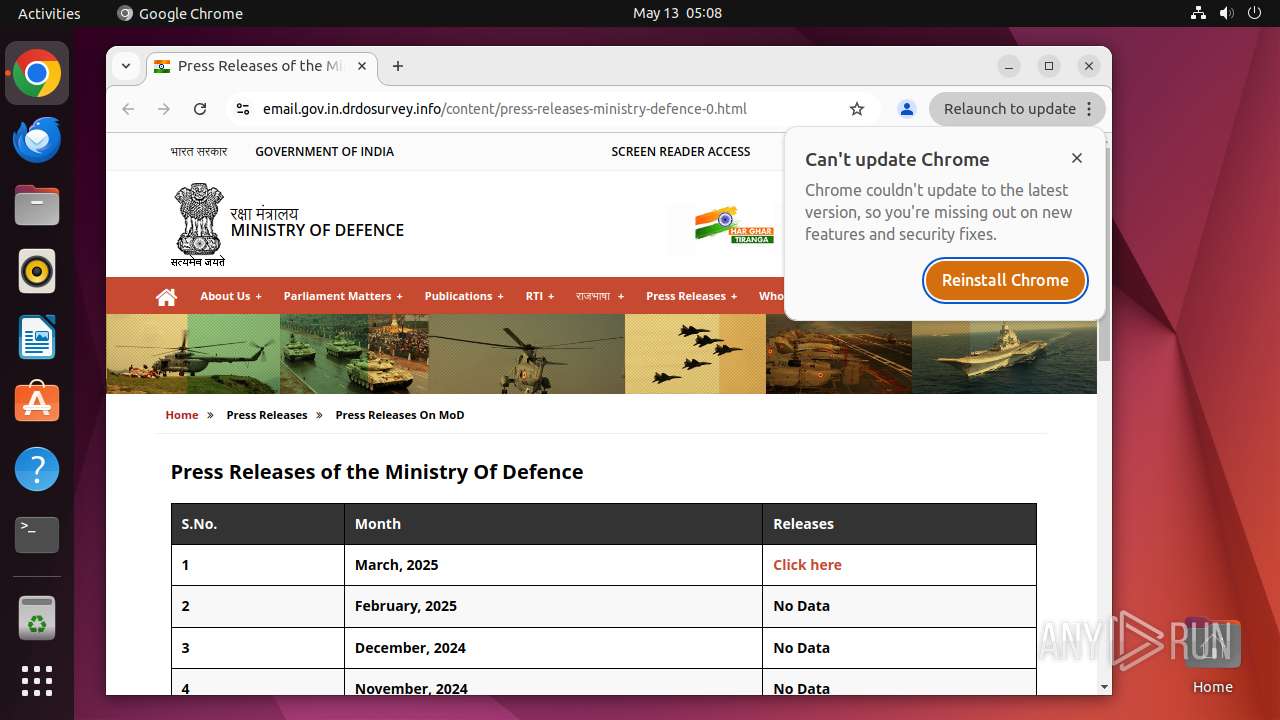The image size is (1280, 720).
Task: Open the Files manager in the dock
Action: (37, 206)
